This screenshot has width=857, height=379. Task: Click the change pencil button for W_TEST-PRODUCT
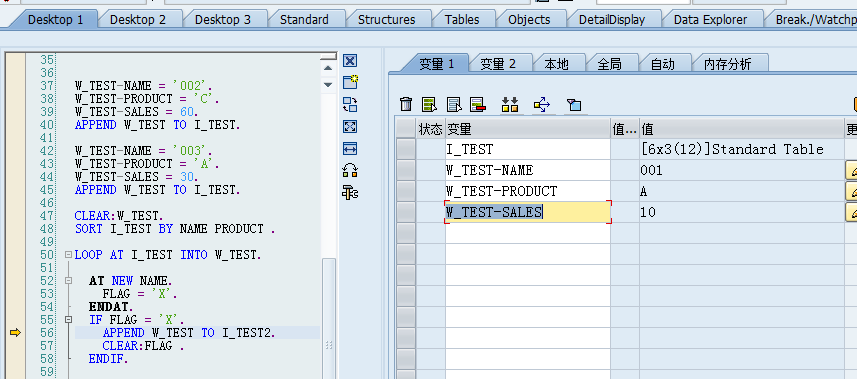tap(852, 191)
